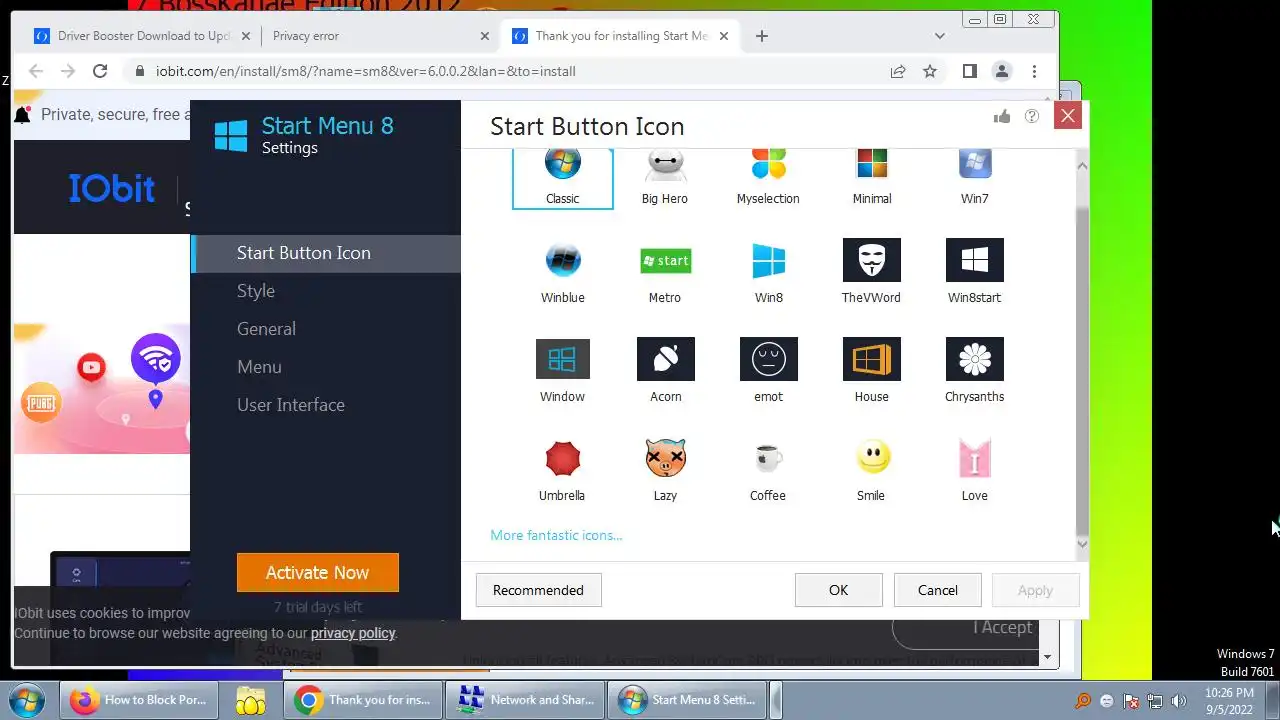The image size is (1280, 720).
Task: Select the Window start icon
Action: [x=562, y=370]
